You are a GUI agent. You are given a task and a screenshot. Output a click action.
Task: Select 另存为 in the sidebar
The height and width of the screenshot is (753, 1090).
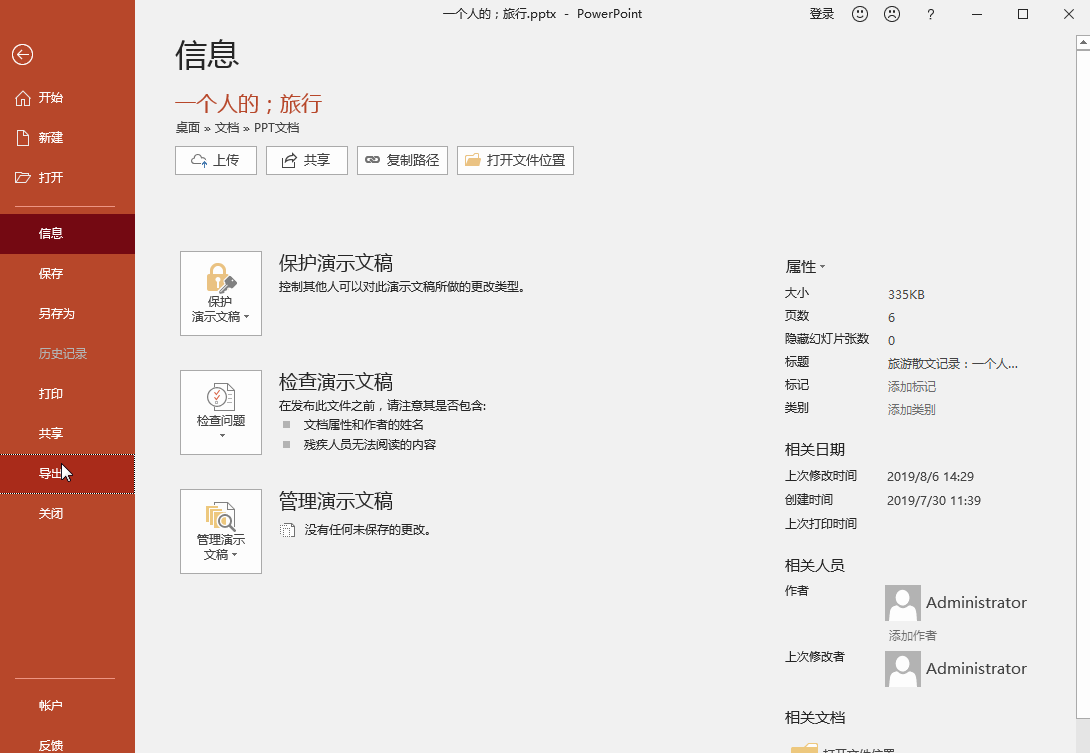click(x=57, y=313)
